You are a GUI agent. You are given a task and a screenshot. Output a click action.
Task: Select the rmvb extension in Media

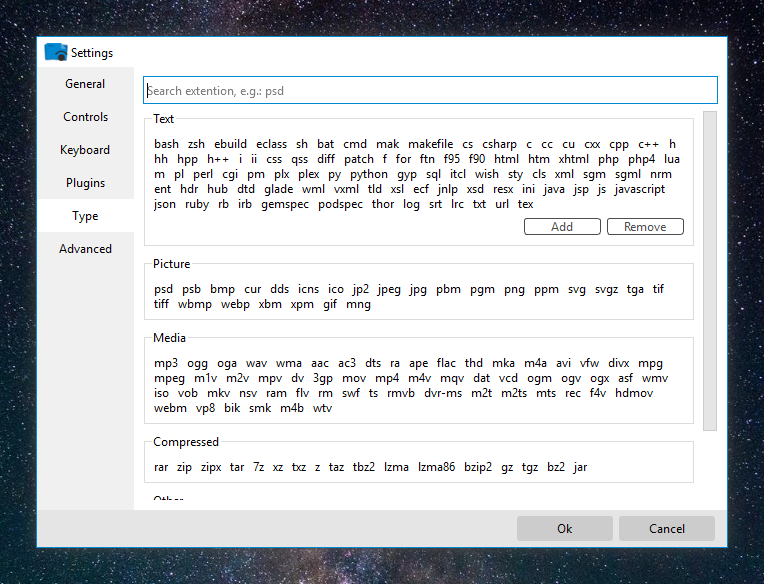[x=401, y=394]
